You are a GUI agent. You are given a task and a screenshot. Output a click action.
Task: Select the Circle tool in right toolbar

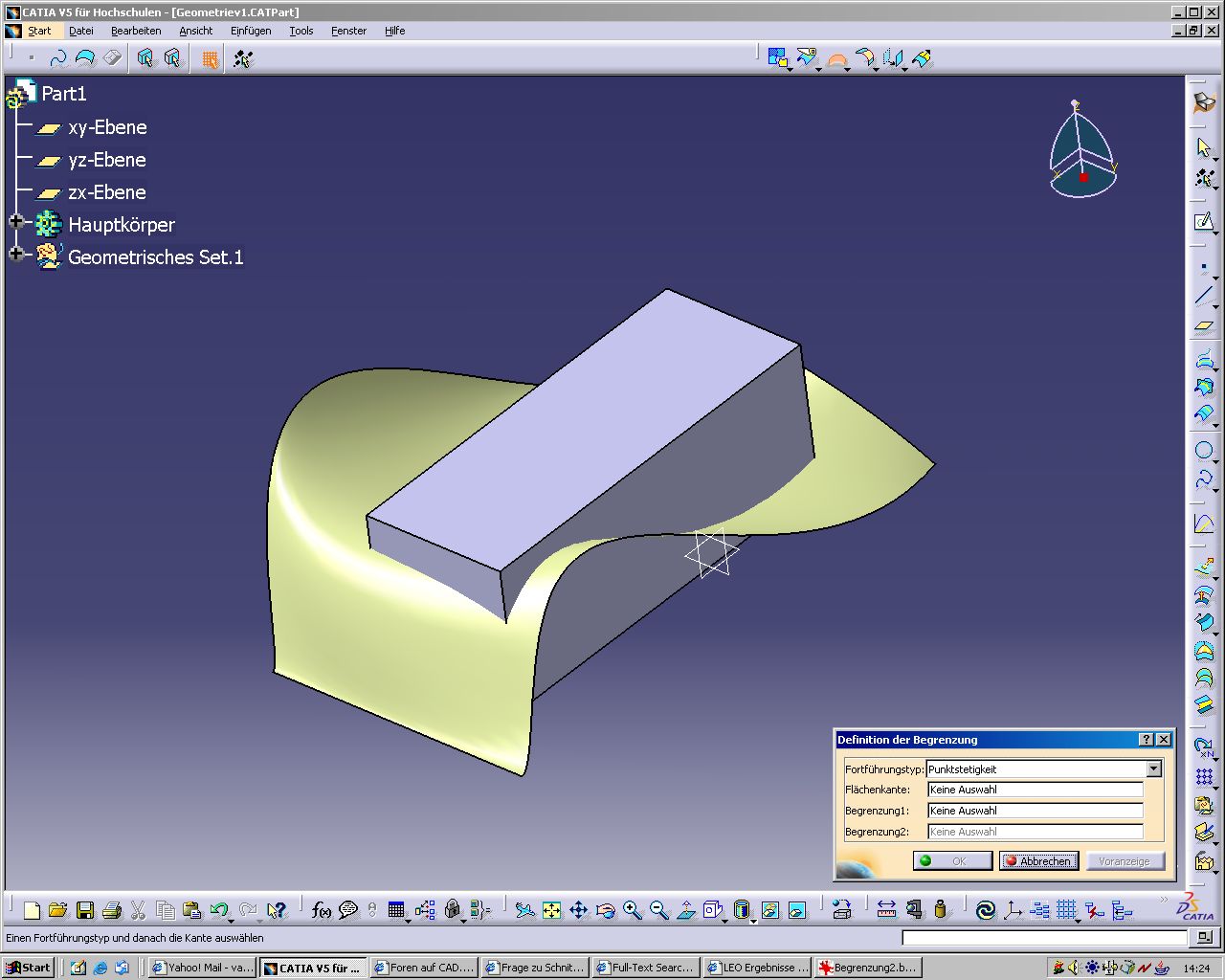click(1204, 450)
